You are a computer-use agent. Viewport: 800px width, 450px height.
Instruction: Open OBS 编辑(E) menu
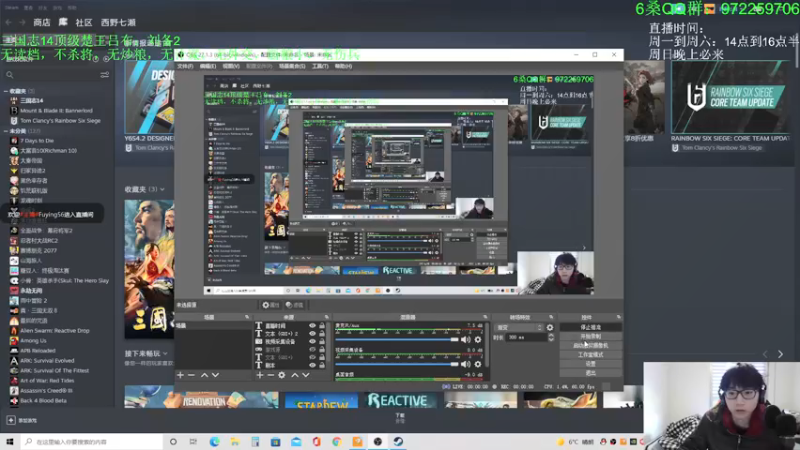208,66
